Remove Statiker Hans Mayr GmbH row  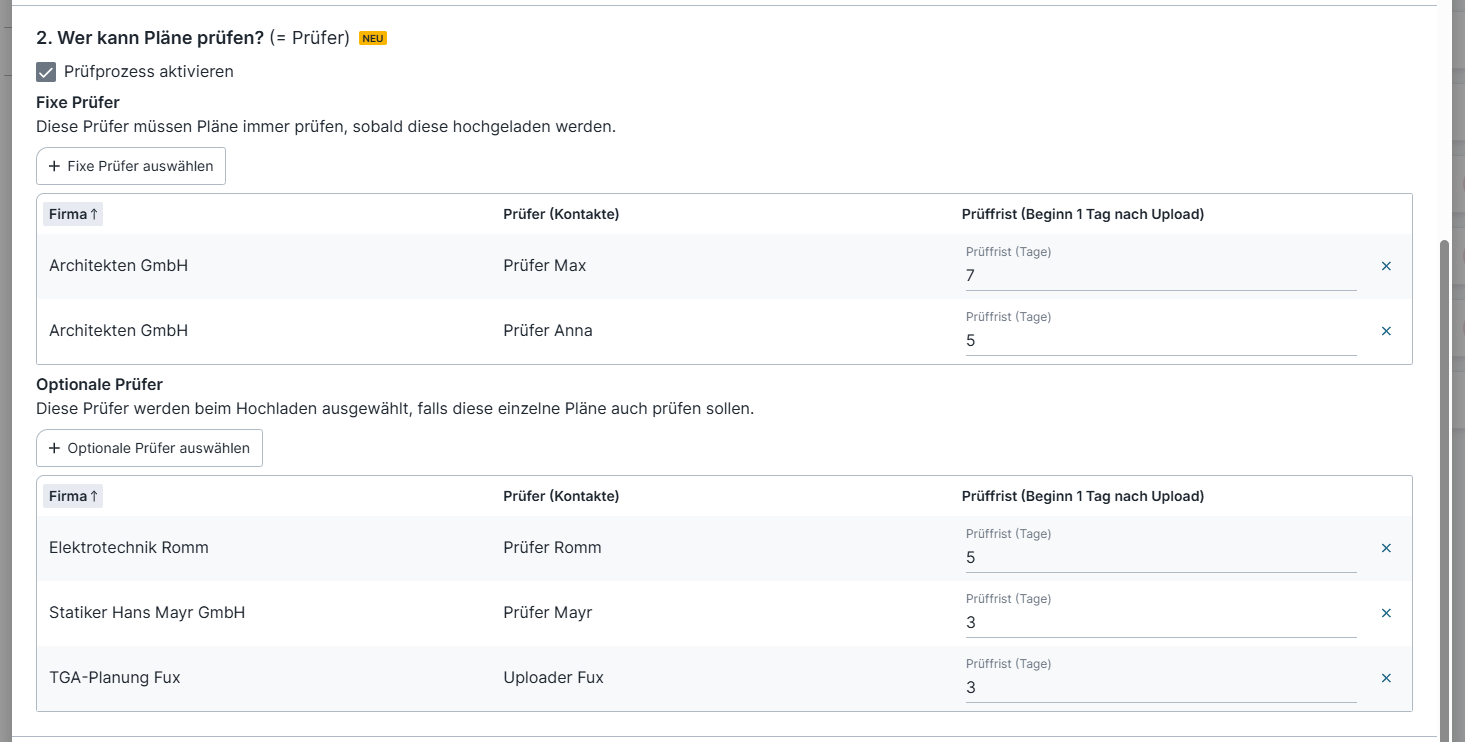point(1386,613)
